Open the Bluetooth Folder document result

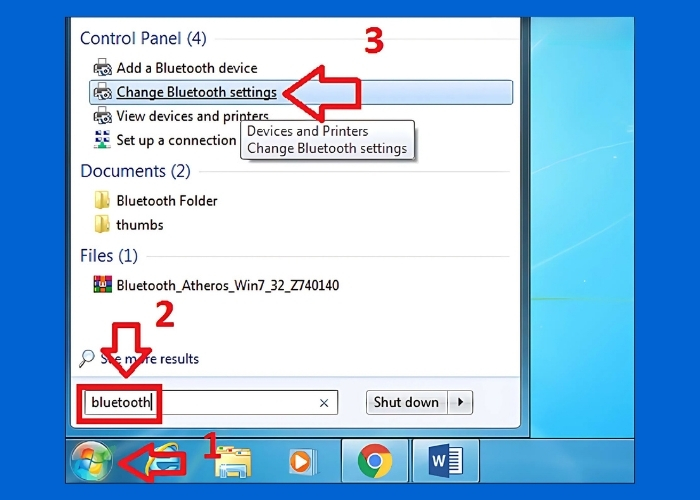click(166, 201)
